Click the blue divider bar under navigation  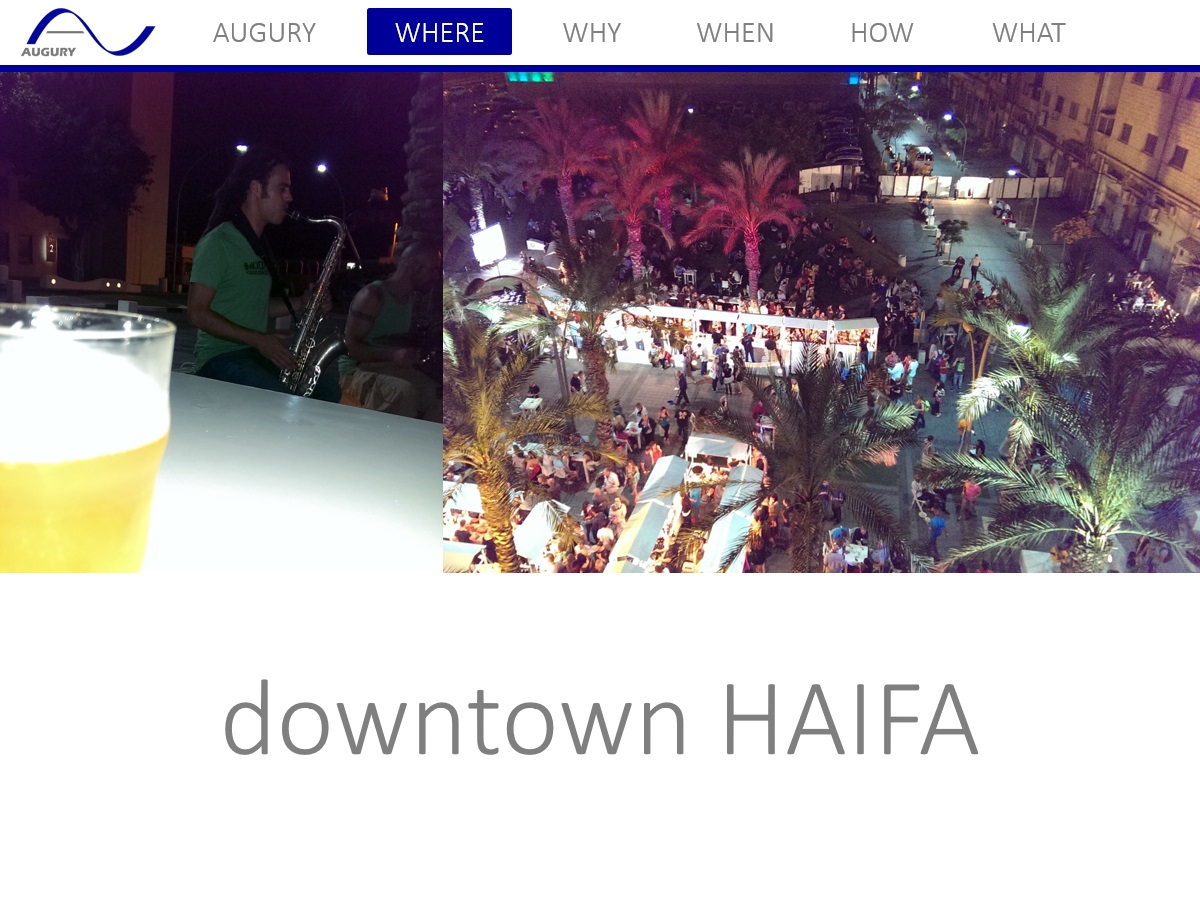point(600,68)
